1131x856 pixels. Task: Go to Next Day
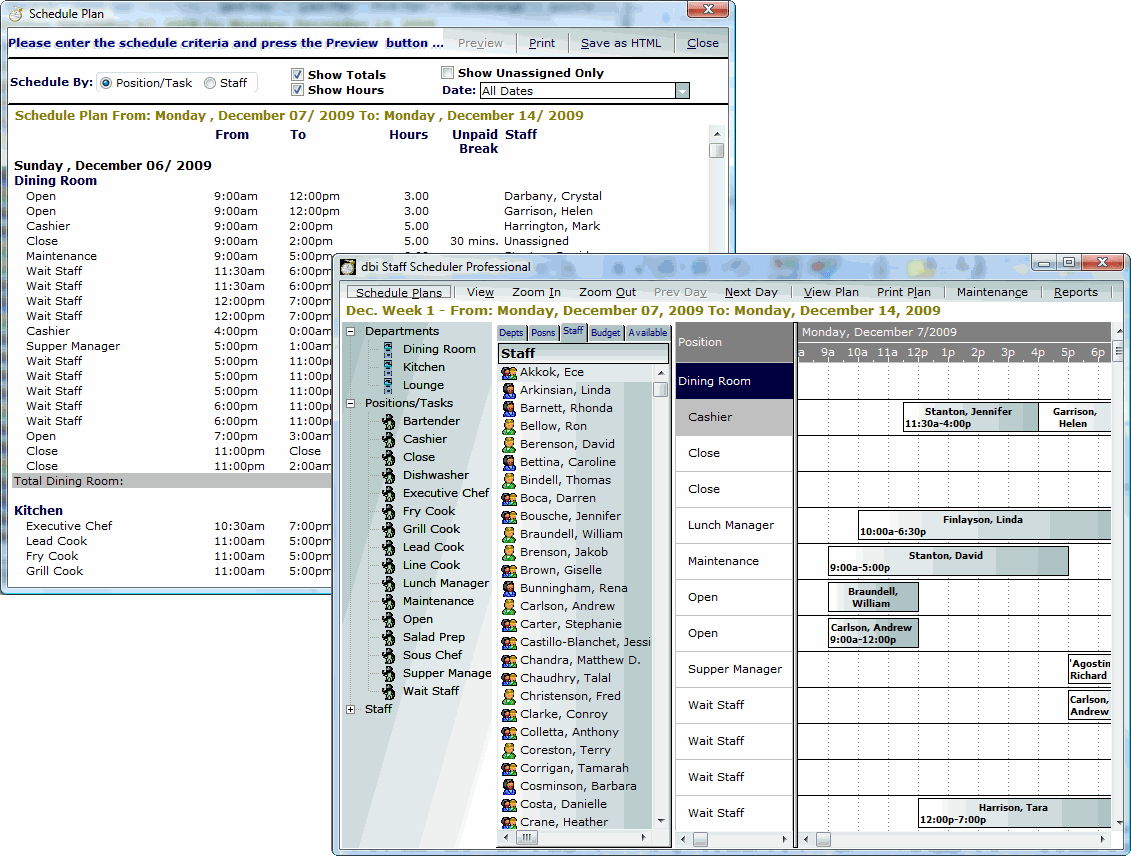pos(751,292)
